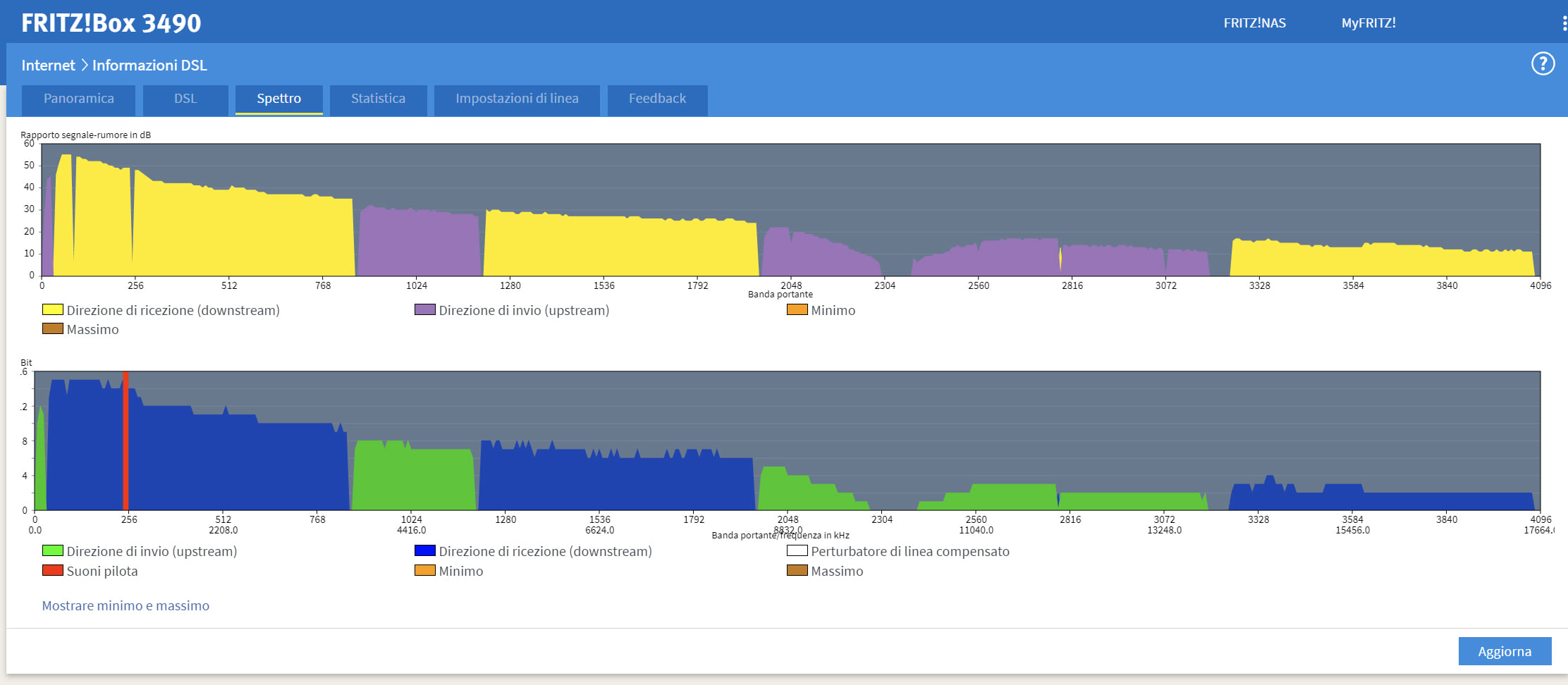
Task: Switch to the DSL tab
Action: (x=185, y=99)
